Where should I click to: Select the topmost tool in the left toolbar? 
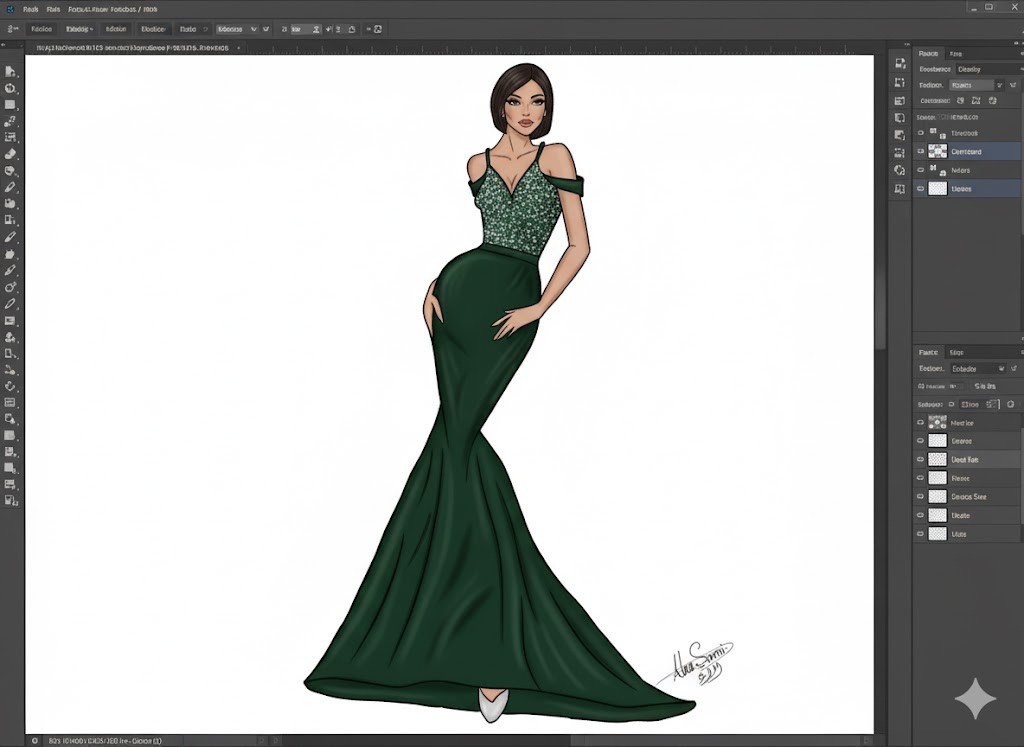click(10, 72)
